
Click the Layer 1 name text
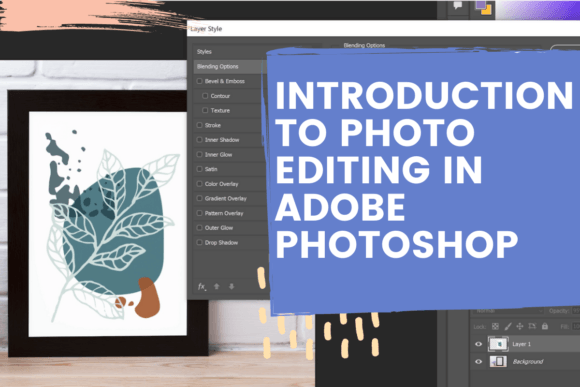coord(522,344)
